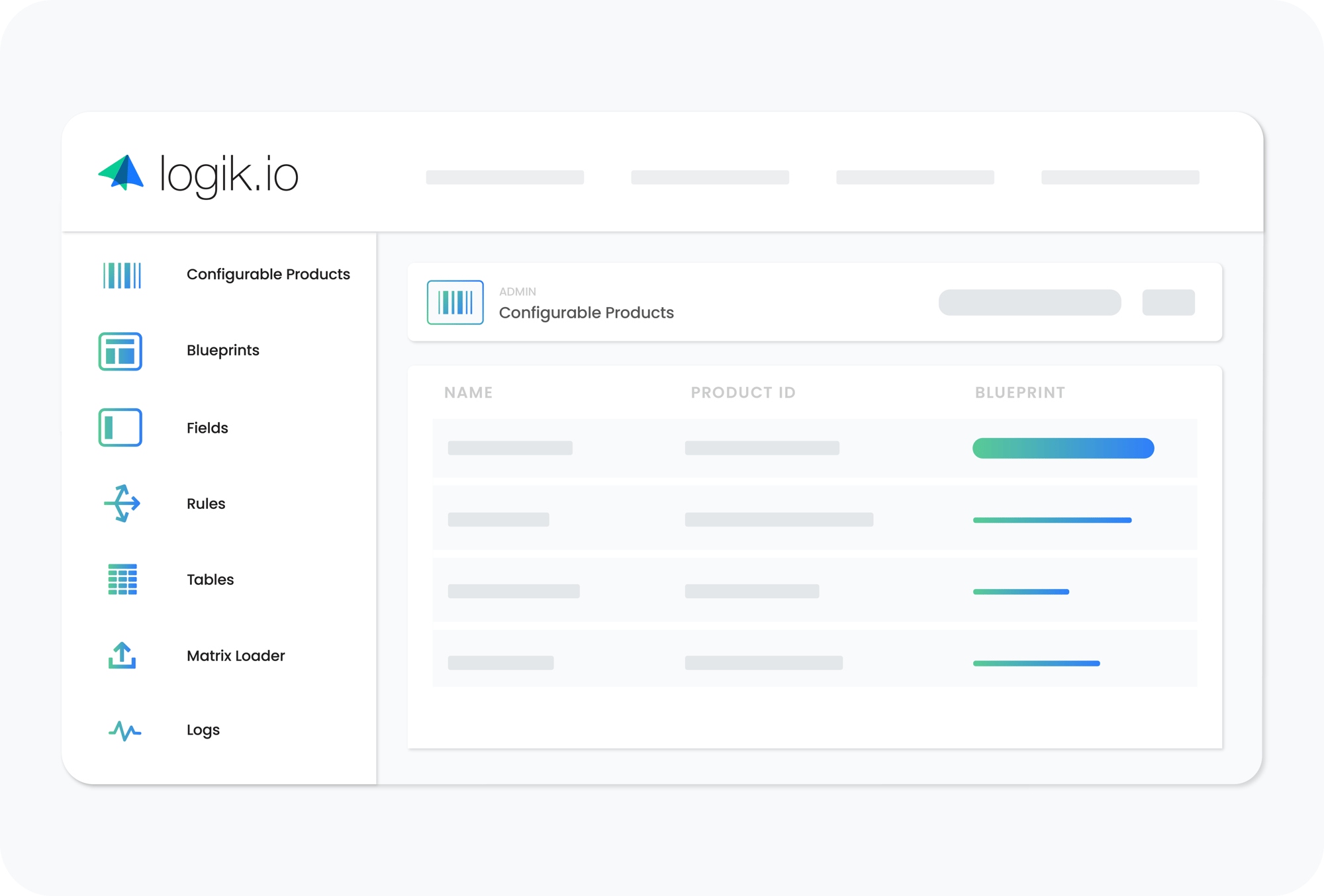The height and width of the screenshot is (896, 1324).
Task: Click the Matrix Loader upload icon
Action: pos(122,655)
